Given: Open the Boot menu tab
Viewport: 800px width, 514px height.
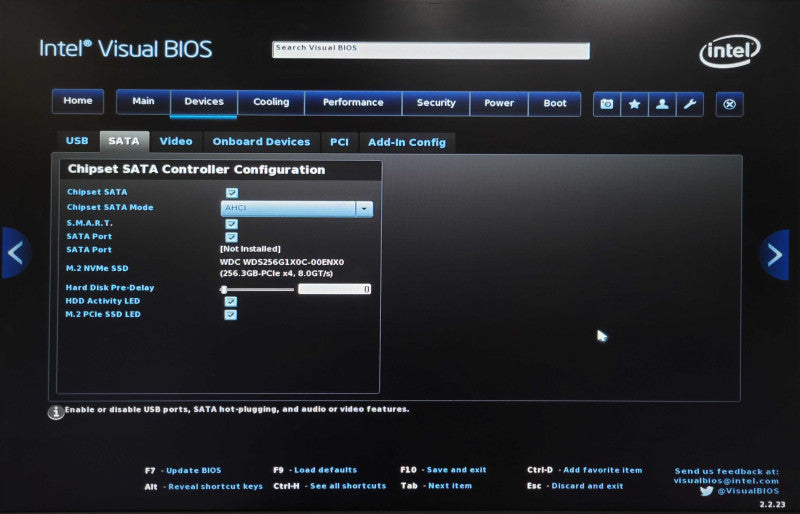Looking at the screenshot, I should click(x=555, y=104).
